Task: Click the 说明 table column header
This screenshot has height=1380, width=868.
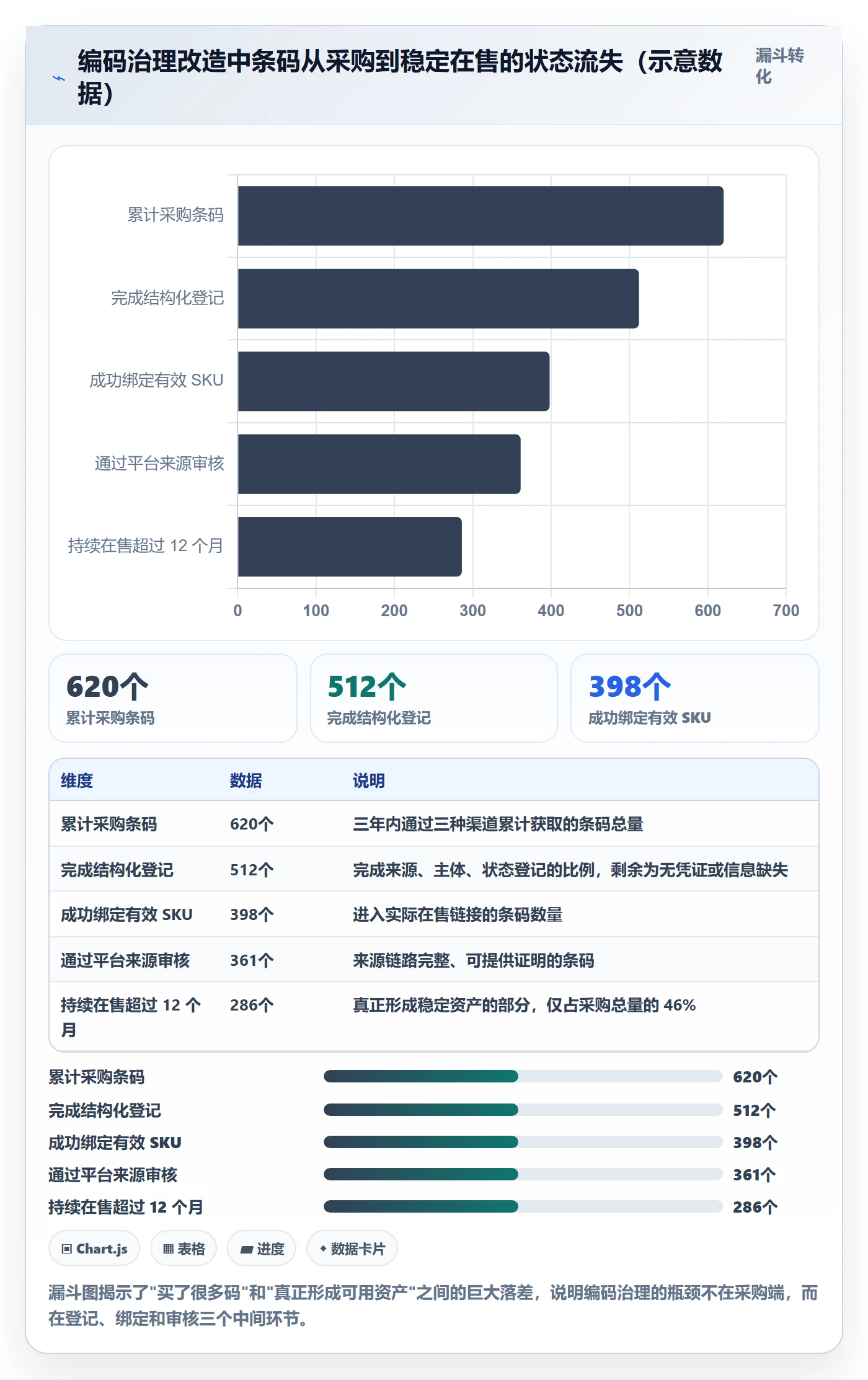Action: (369, 781)
